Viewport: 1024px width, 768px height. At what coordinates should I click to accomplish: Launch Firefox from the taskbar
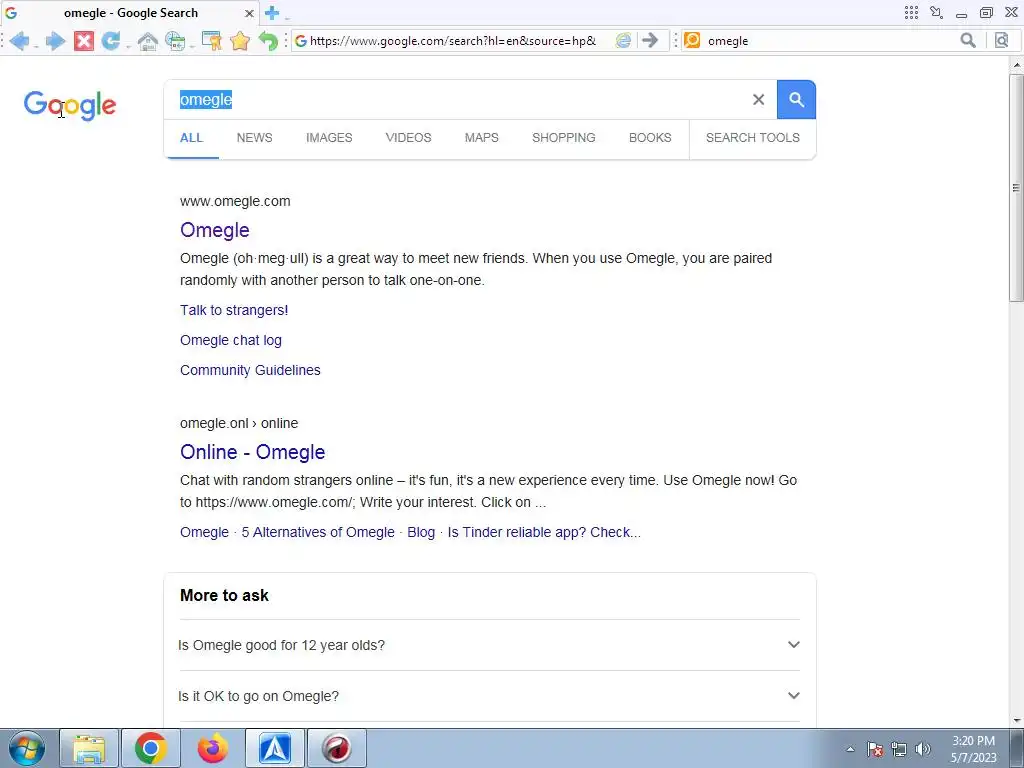(213, 748)
